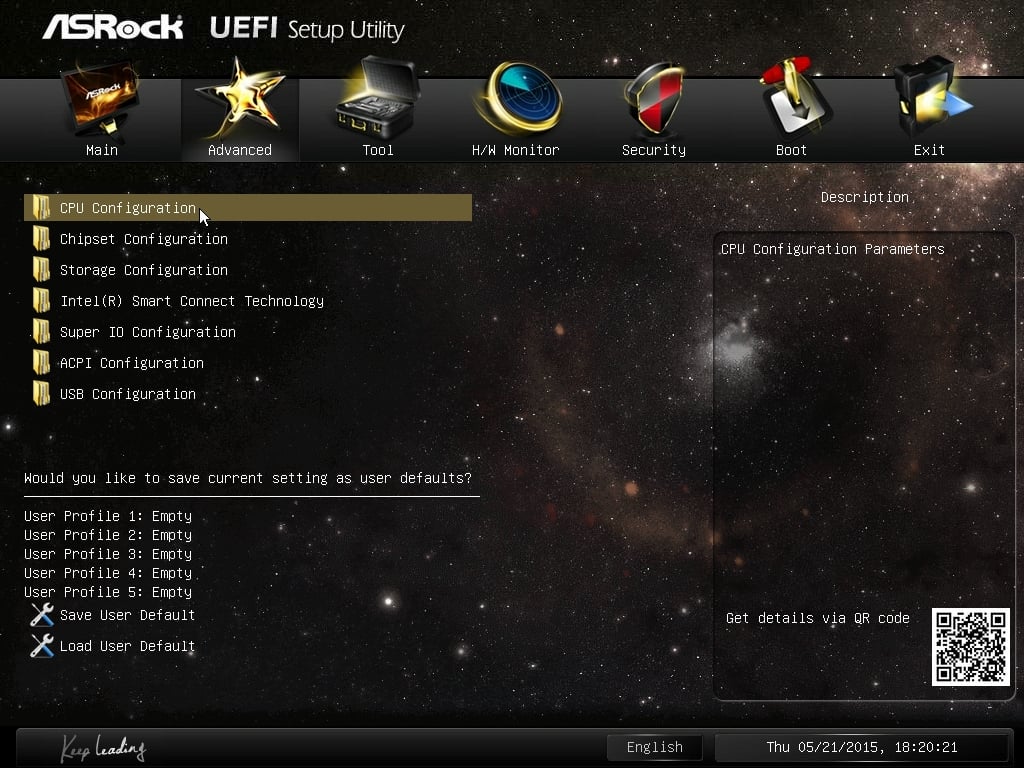
Task: Click the QR code image
Action: (970, 647)
